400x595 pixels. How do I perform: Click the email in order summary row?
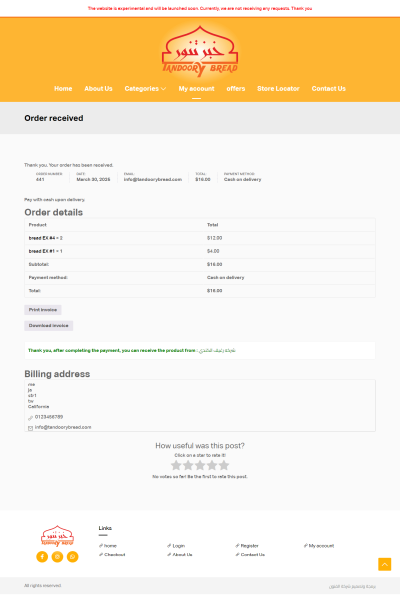tap(153, 179)
